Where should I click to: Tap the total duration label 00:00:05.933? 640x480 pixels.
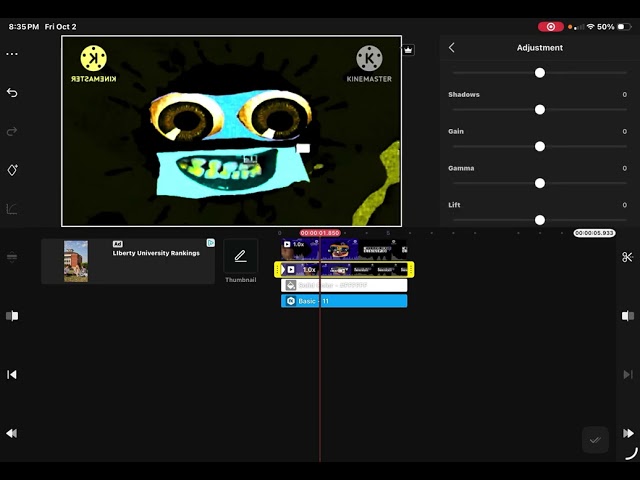(594, 233)
